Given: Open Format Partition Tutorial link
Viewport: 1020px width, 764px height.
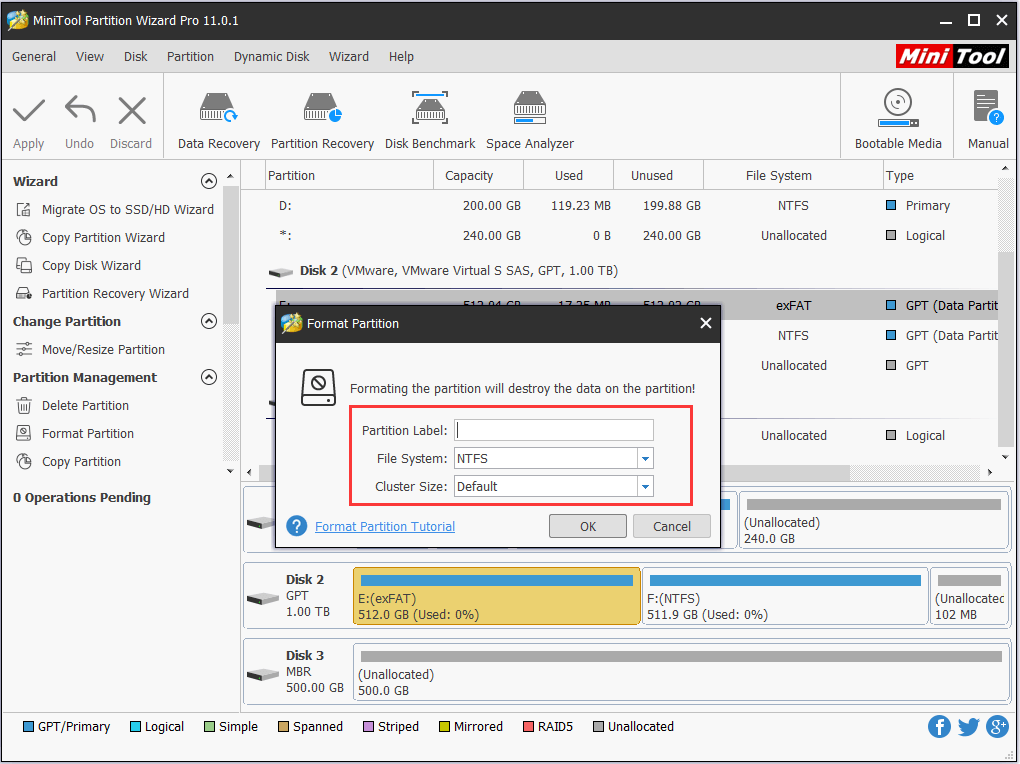Looking at the screenshot, I should [385, 526].
